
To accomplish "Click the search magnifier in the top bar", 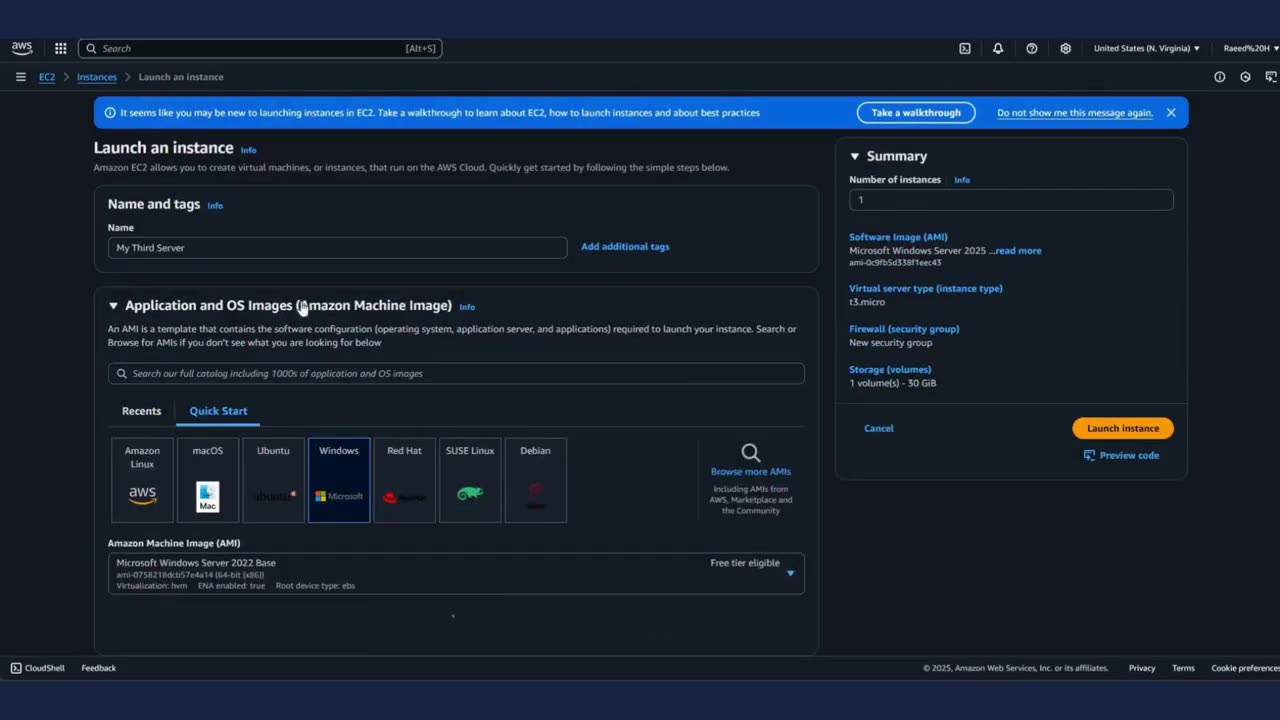I will click(91, 48).
